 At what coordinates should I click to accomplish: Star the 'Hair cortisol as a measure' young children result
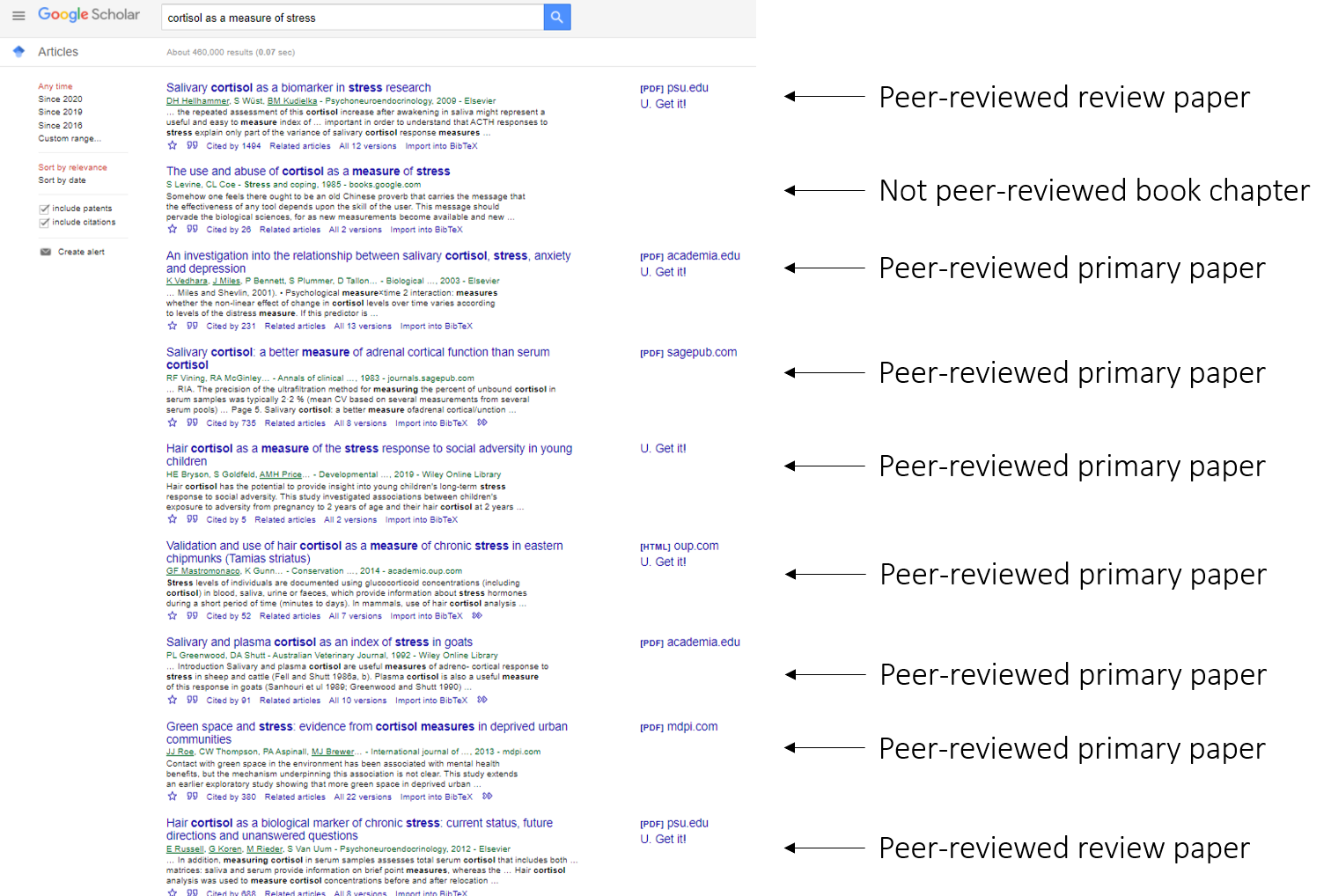[x=173, y=519]
